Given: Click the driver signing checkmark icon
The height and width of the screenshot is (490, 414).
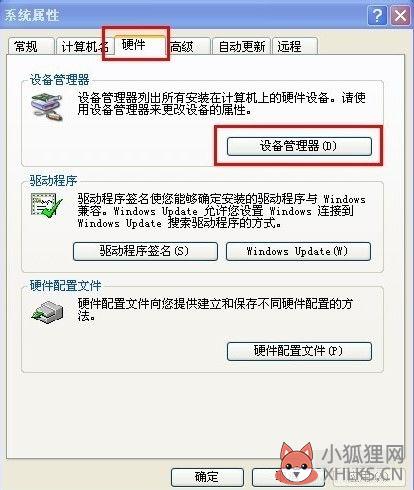Looking at the screenshot, I should (x=46, y=205).
